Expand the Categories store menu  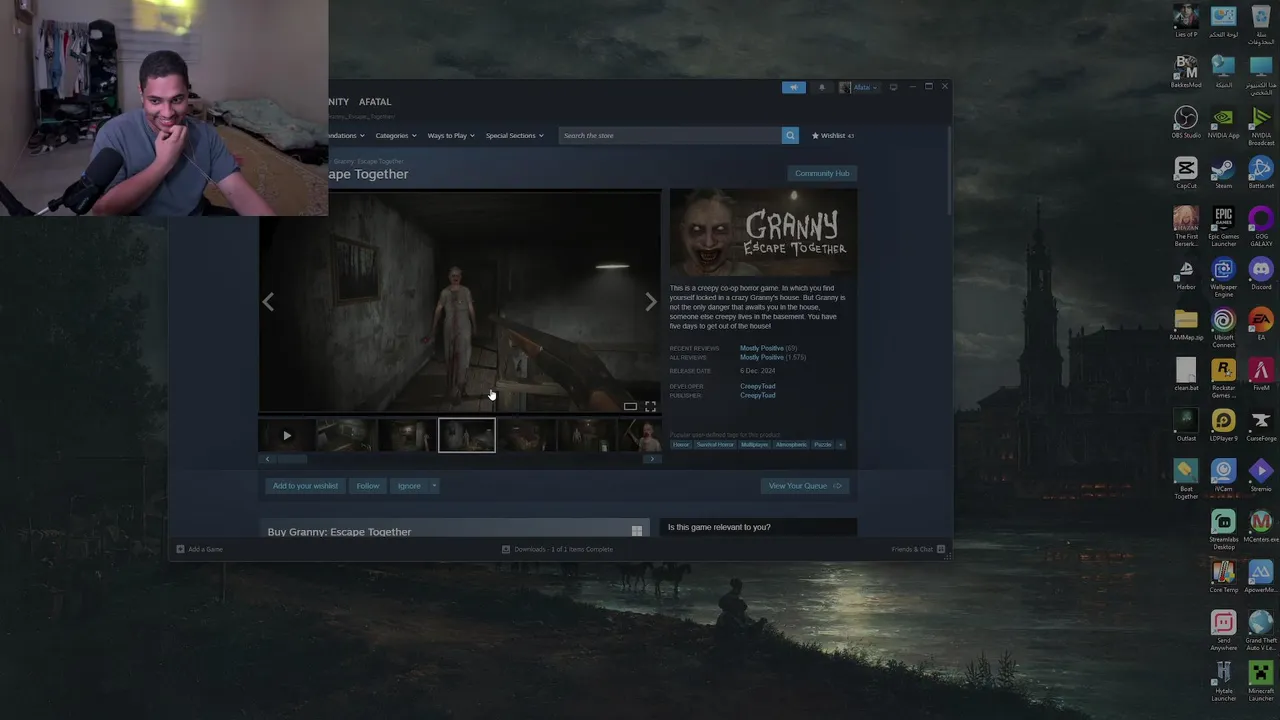[x=396, y=135]
